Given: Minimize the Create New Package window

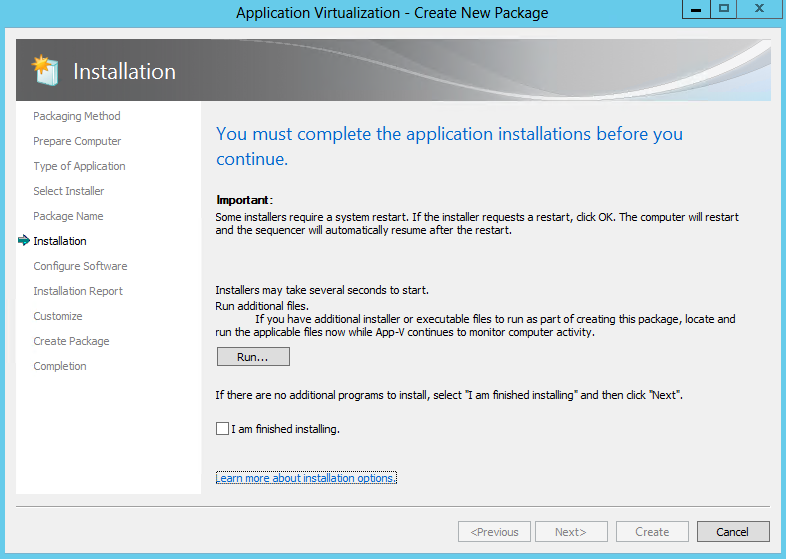Looking at the screenshot, I should (x=696, y=9).
